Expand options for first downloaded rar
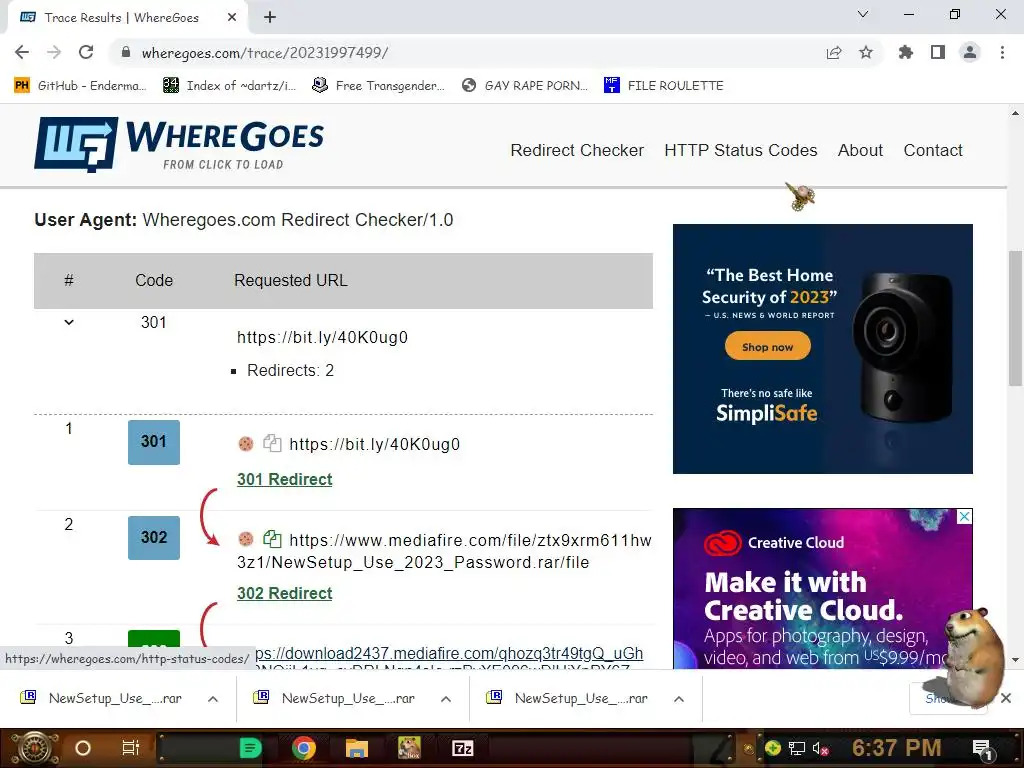Viewport: 1024px width, 768px height. (213, 699)
